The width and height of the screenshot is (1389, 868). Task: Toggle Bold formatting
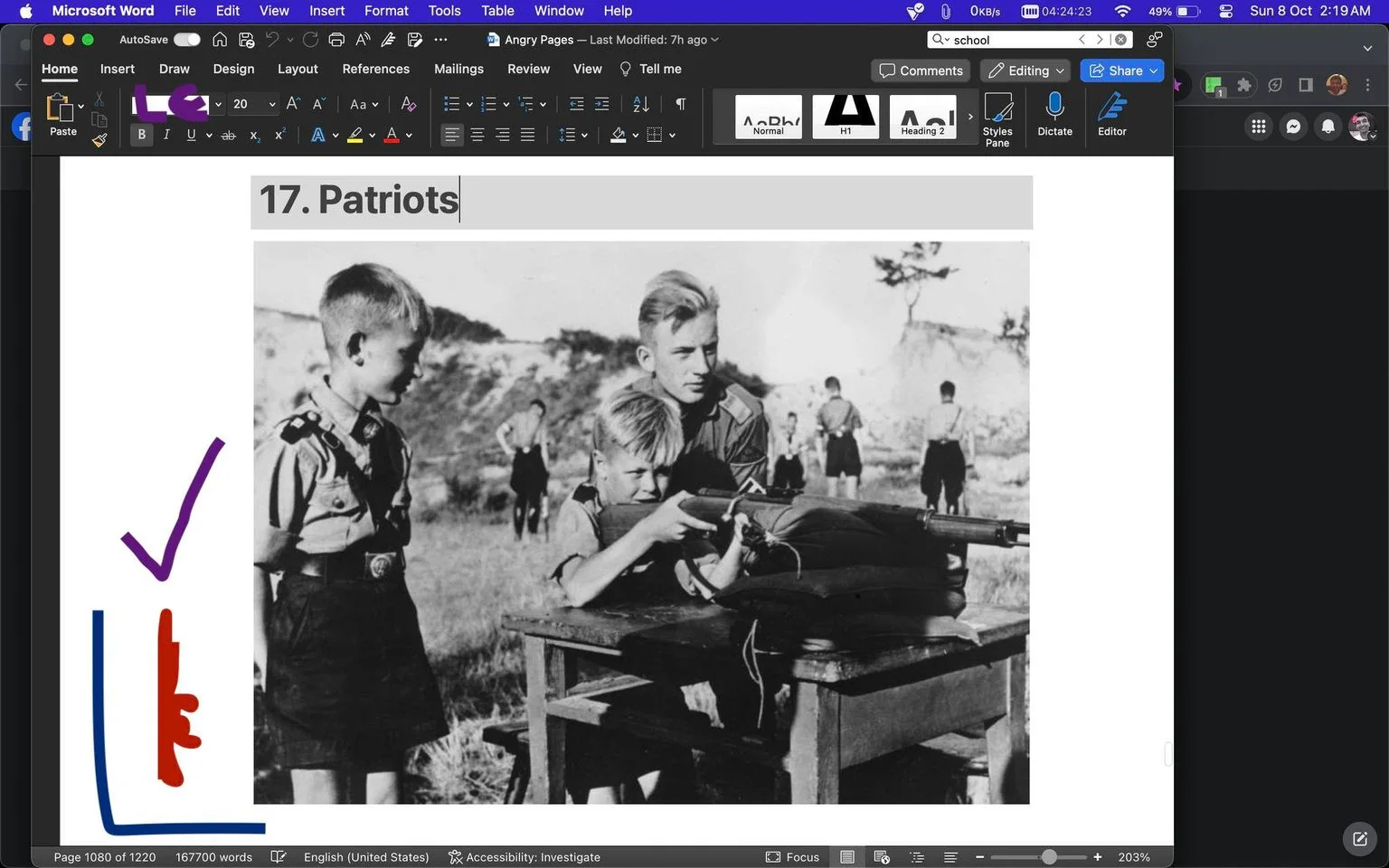point(141,135)
